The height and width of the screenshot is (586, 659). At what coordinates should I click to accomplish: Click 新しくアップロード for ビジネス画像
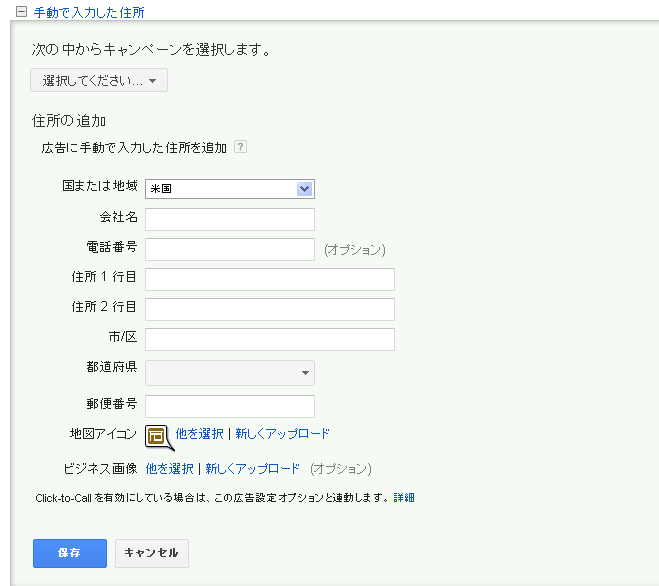[253, 469]
